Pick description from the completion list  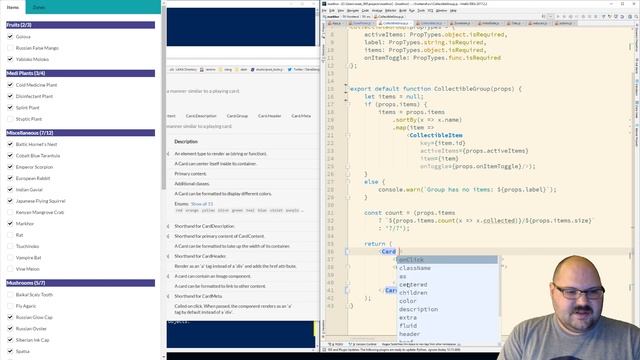447,309
